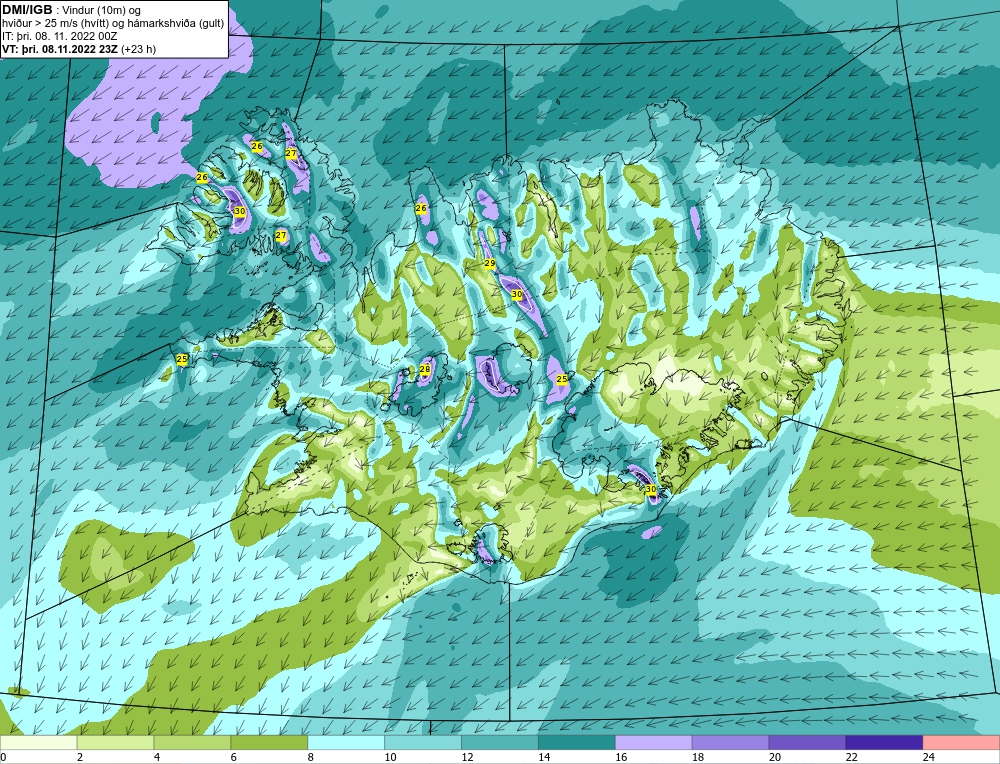Click the 18–20 m/s purple legend swatch
1000x764 pixels.
[730, 743]
